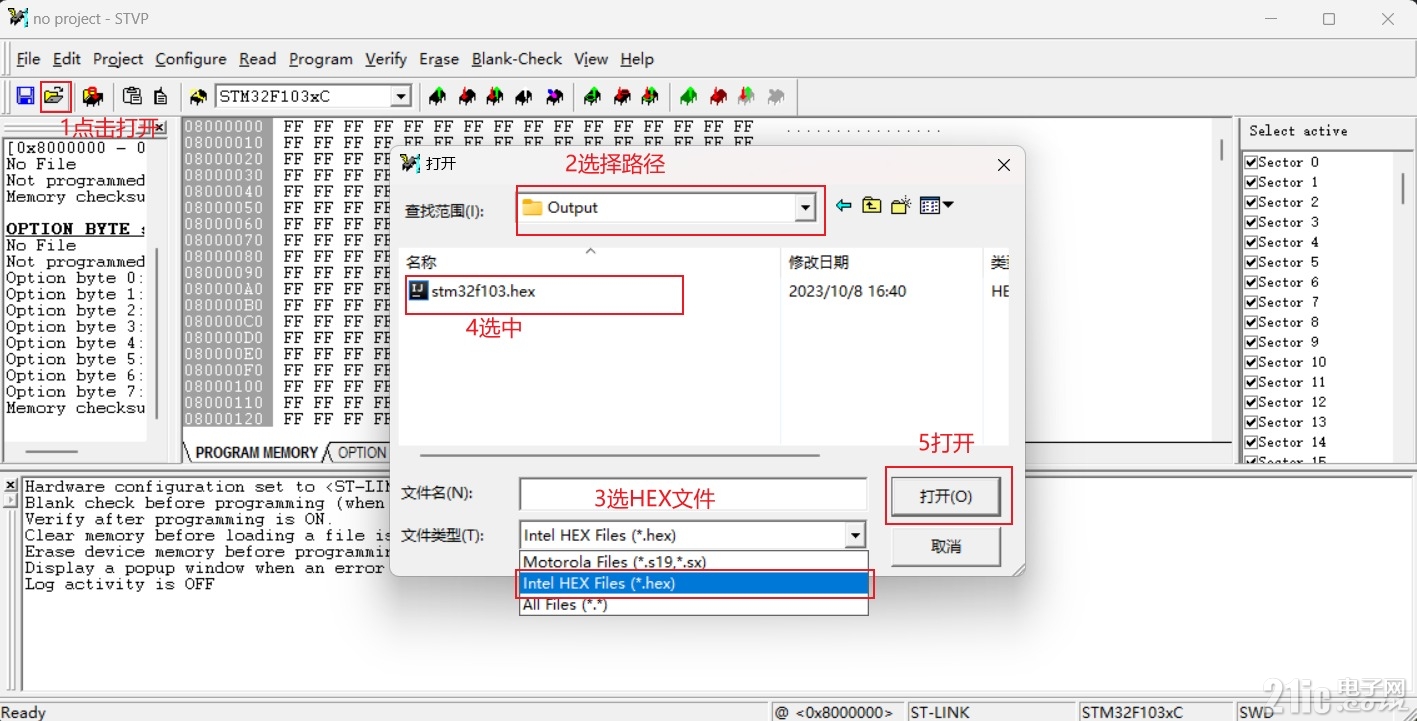This screenshot has height=721, width=1417.
Task: Open the Project menu
Action: [118, 59]
